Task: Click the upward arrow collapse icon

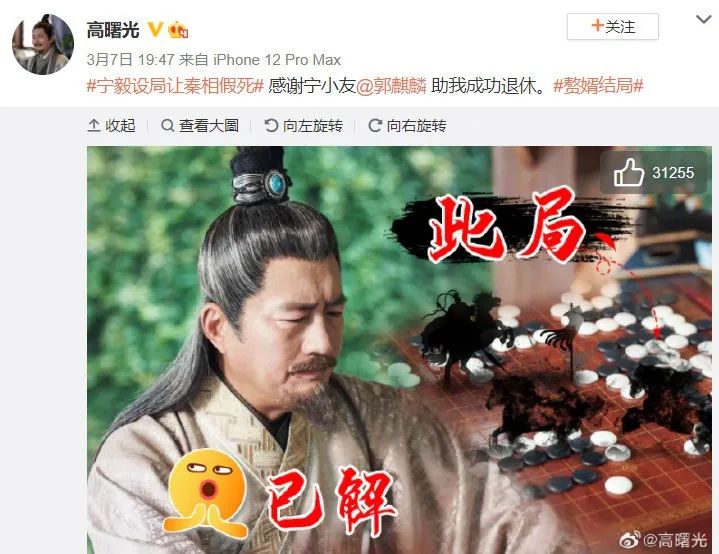Action: click(x=94, y=125)
